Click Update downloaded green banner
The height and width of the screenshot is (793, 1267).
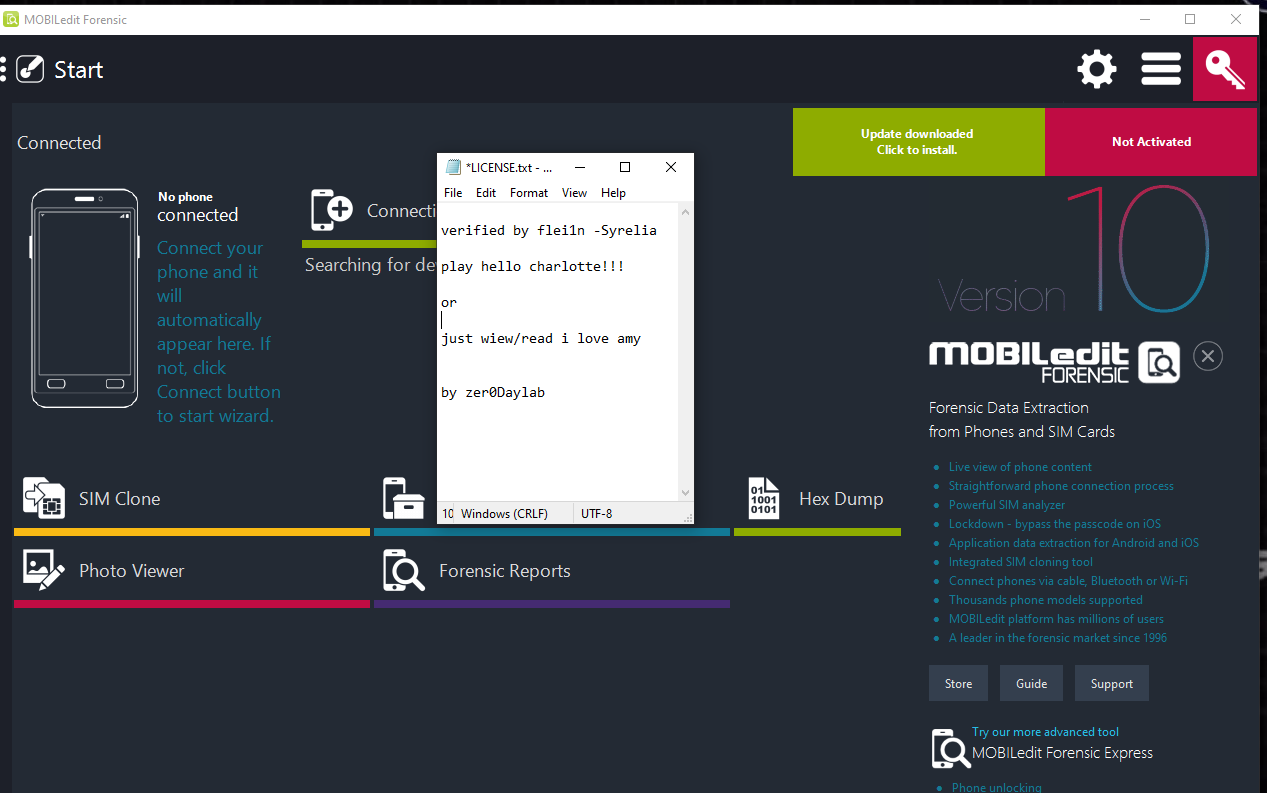coord(918,142)
